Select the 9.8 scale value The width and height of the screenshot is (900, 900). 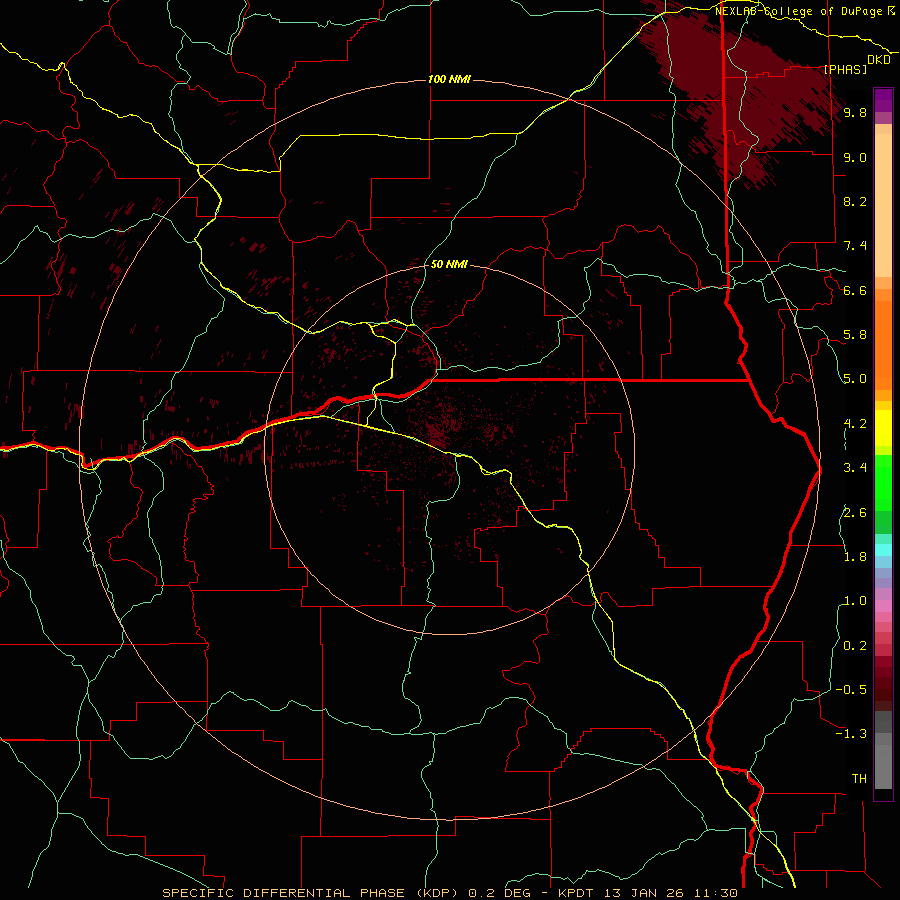[x=855, y=112]
